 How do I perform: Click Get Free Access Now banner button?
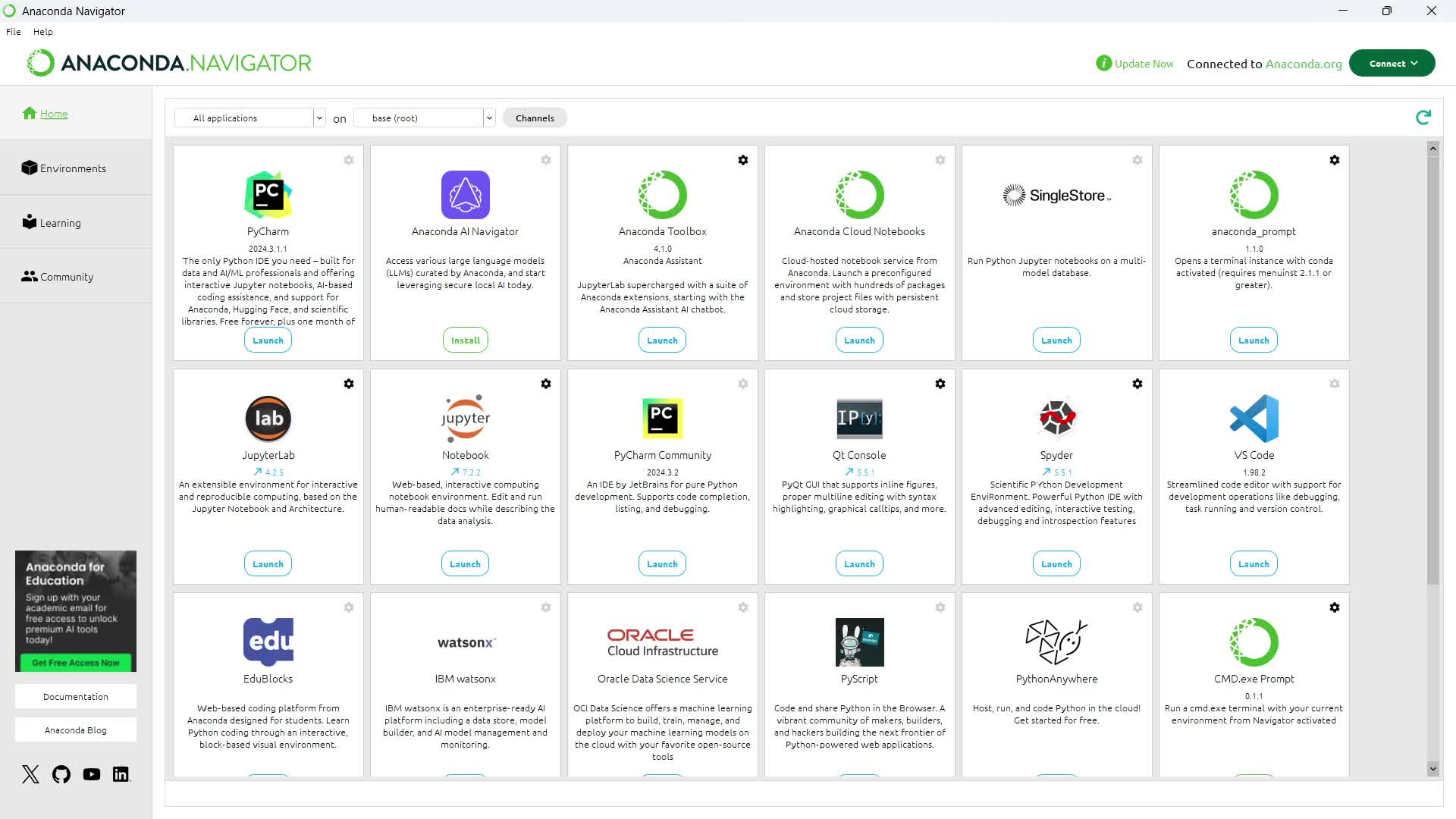76,663
